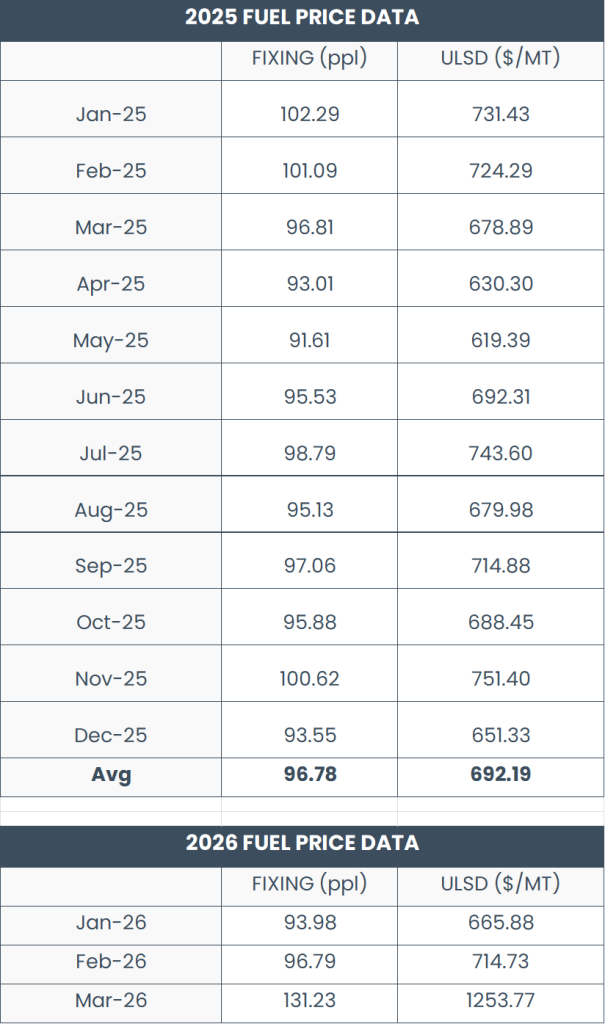
Task: Select the Feb-25 fixing value 101.09
Action: (309, 171)
